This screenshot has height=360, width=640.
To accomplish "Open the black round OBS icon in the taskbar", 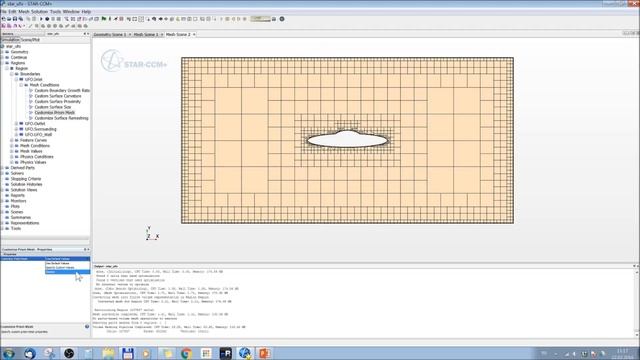I will (69, 353).
